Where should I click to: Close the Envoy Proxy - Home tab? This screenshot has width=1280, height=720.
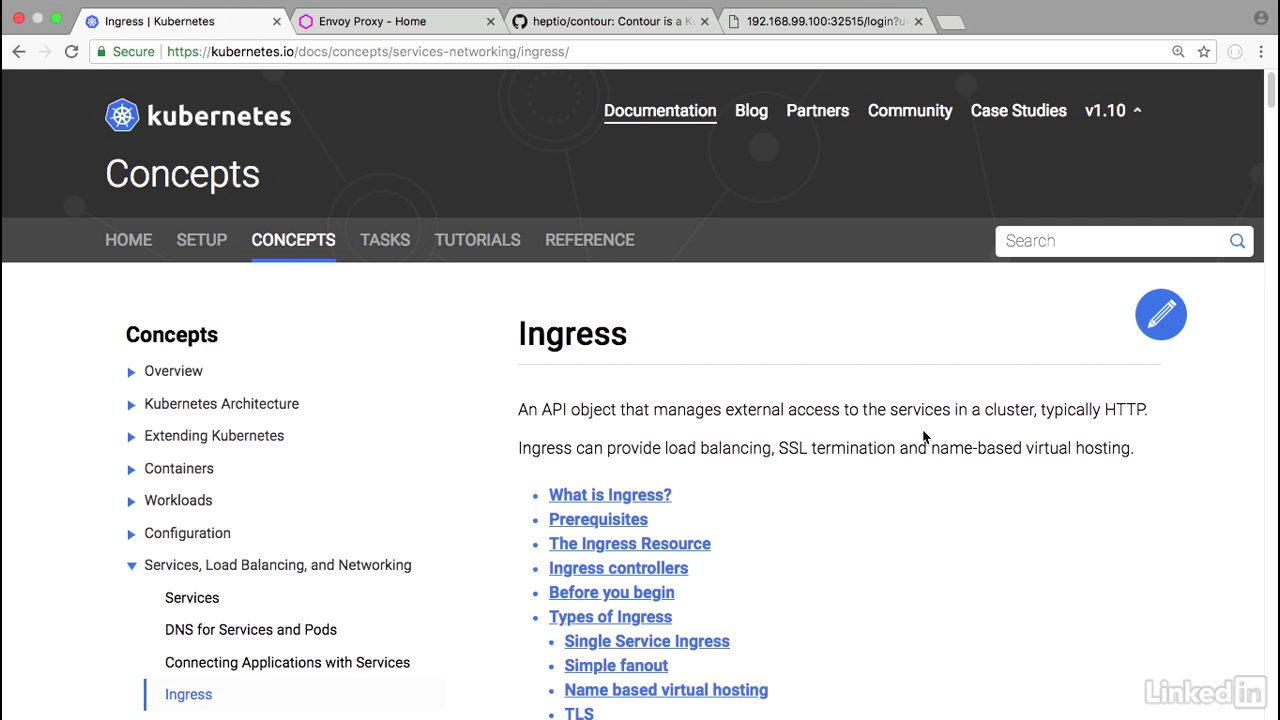(491, 21)
